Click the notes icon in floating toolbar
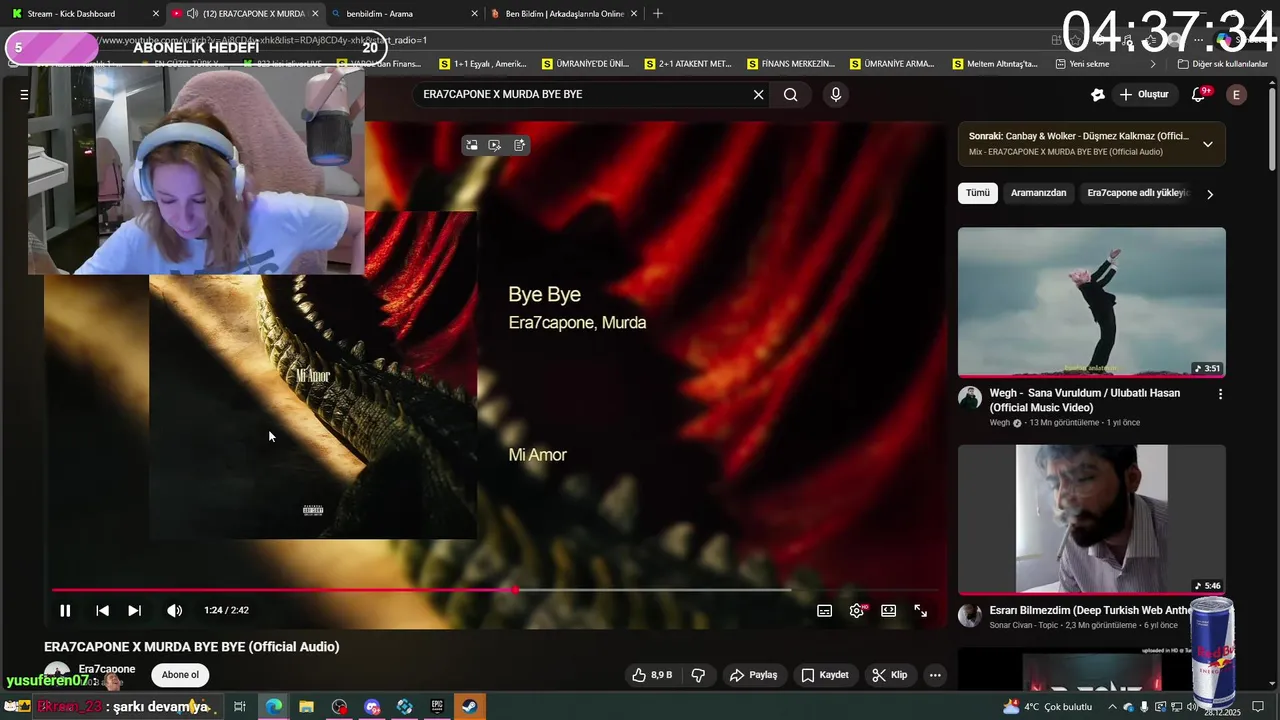The height and width of the screenshot is (720, 1280). point(519,145)
